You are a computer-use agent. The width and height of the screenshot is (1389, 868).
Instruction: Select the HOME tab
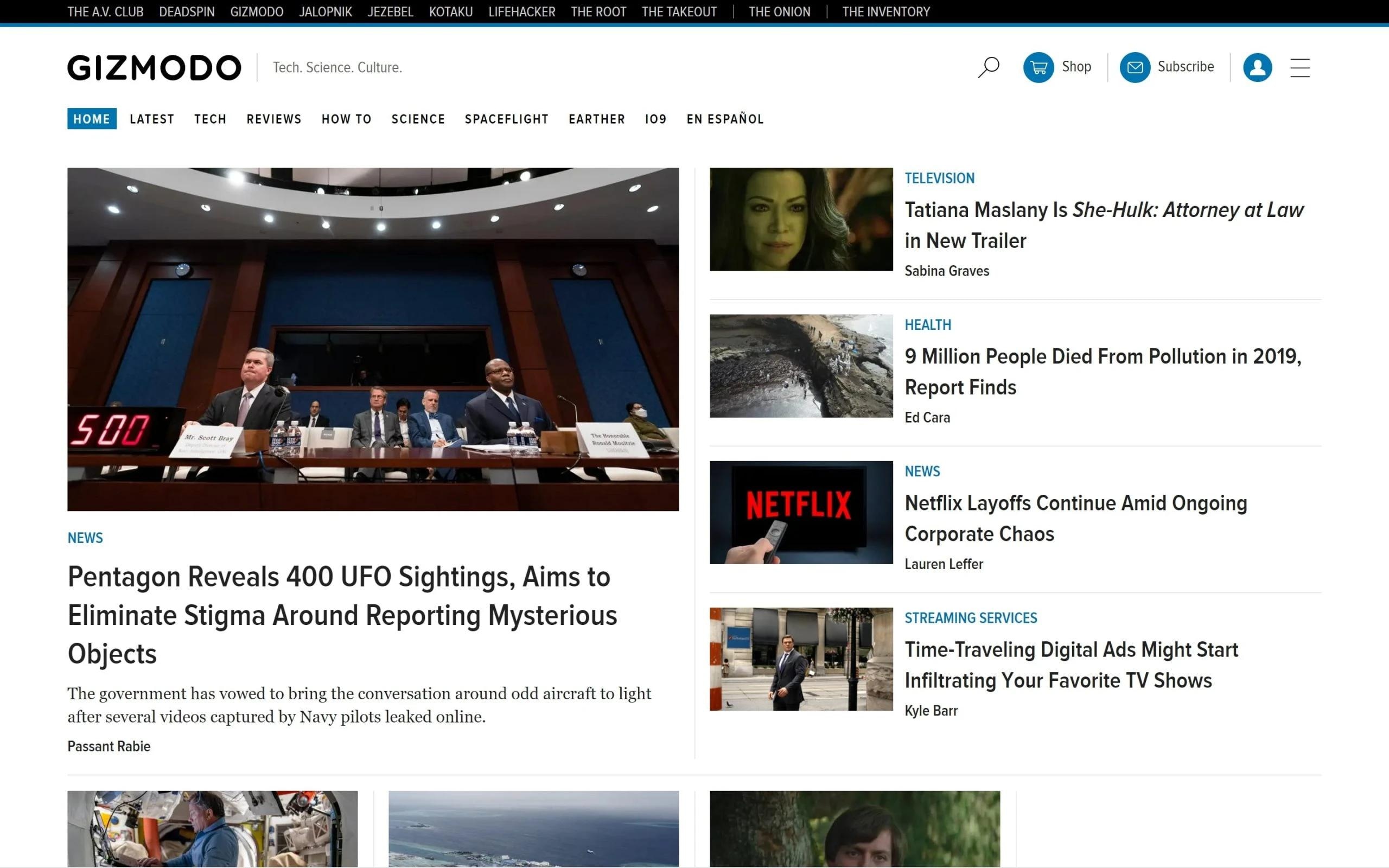(x=91, y=119)
